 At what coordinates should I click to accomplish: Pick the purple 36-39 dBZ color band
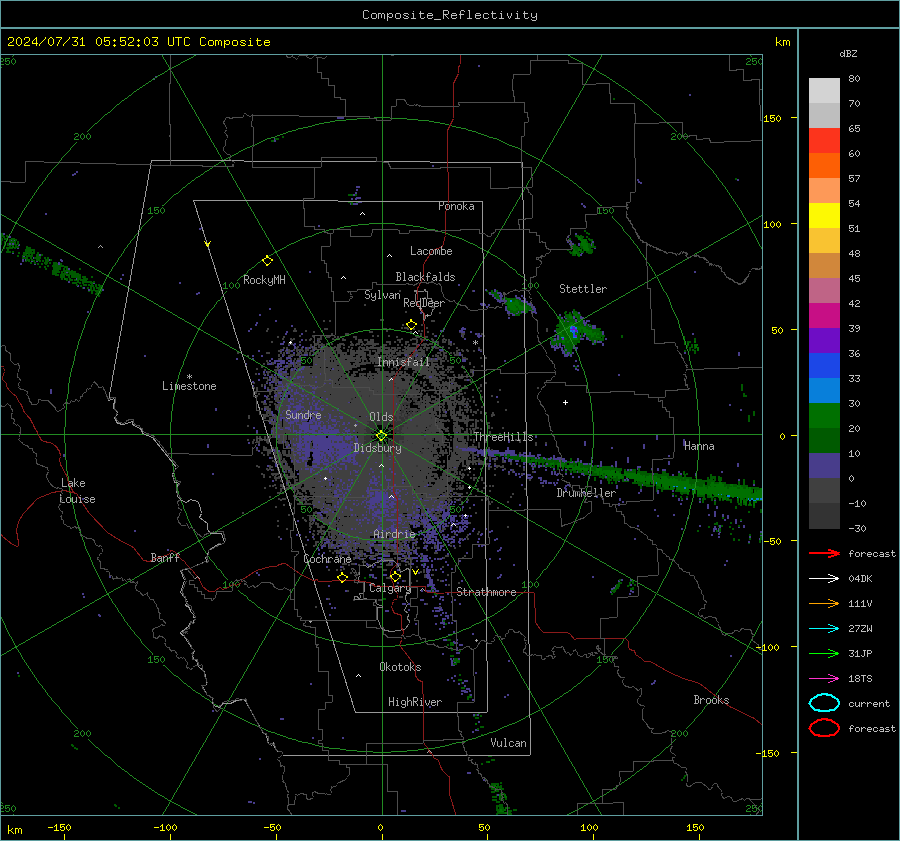pos(824,340)
